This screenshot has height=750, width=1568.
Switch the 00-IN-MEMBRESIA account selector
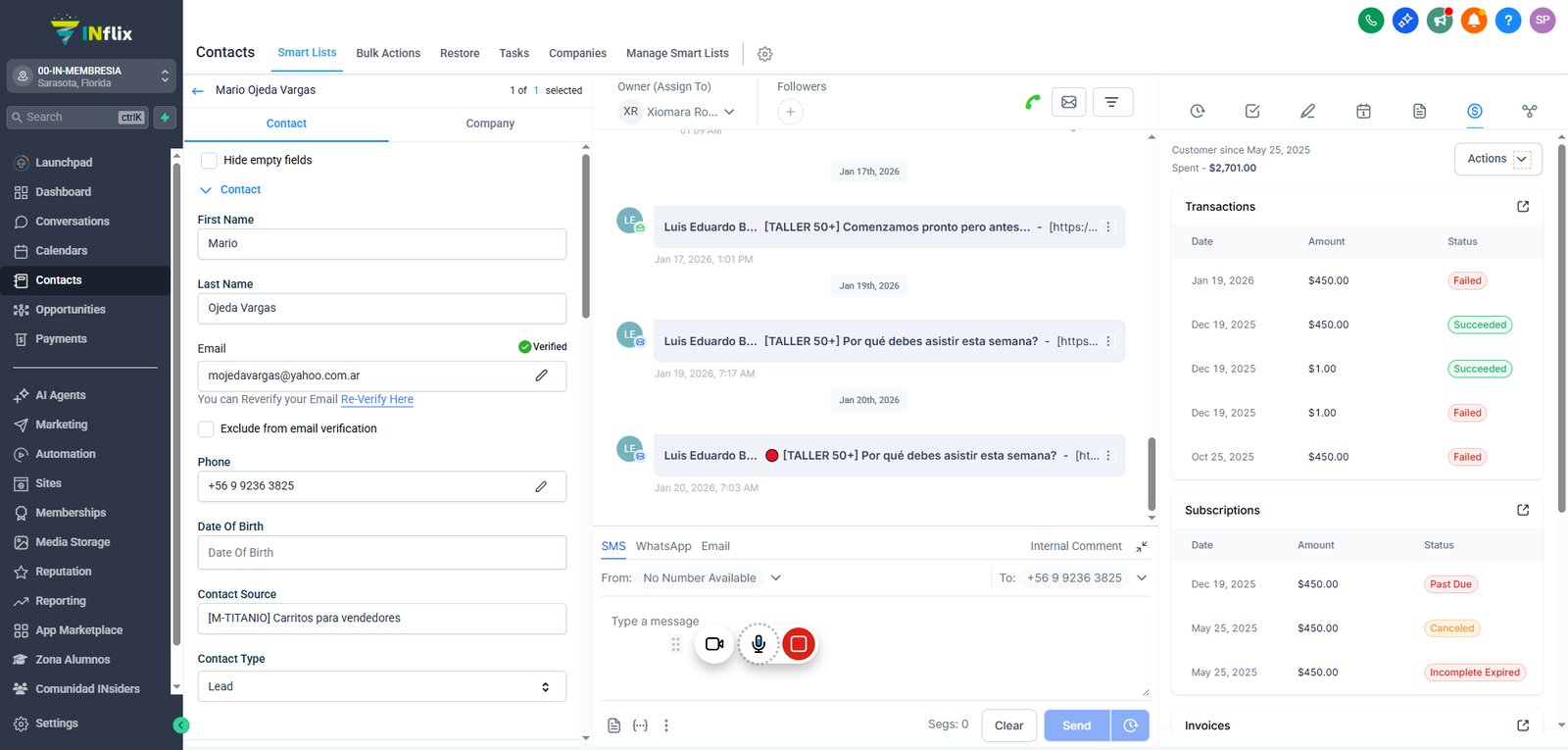tap(91, 76)
